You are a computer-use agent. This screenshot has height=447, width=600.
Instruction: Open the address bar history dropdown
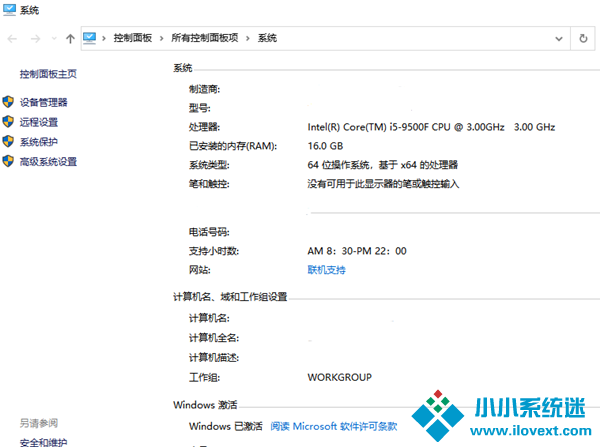[x=559, y=39]
